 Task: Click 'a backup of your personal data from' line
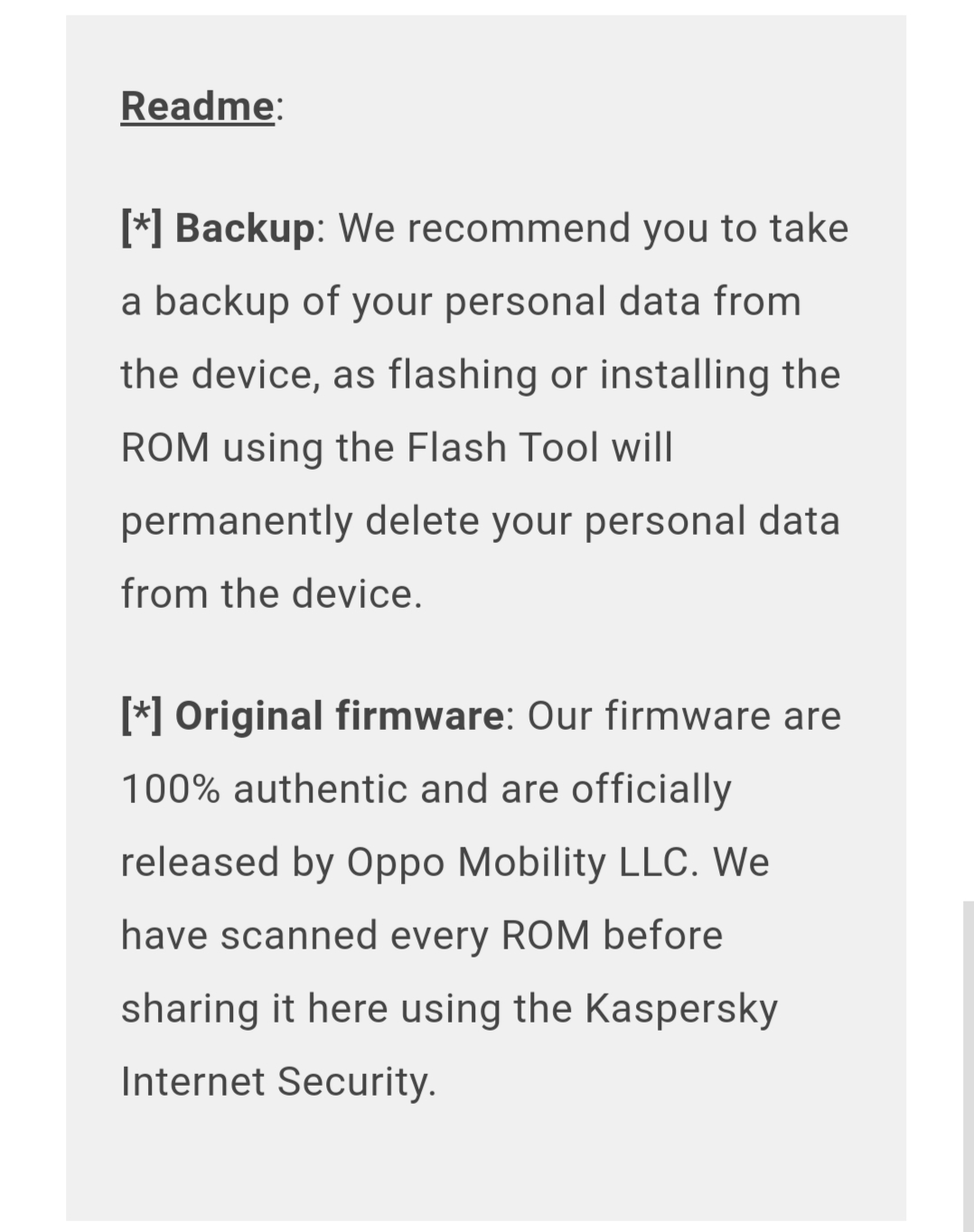(x=461, y=302)
